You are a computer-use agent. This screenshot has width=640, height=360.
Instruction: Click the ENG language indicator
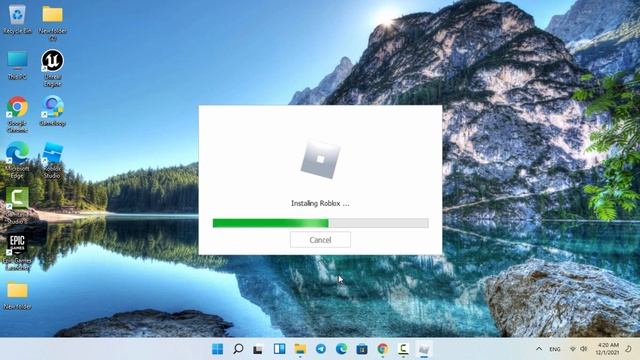coord(555,349)
